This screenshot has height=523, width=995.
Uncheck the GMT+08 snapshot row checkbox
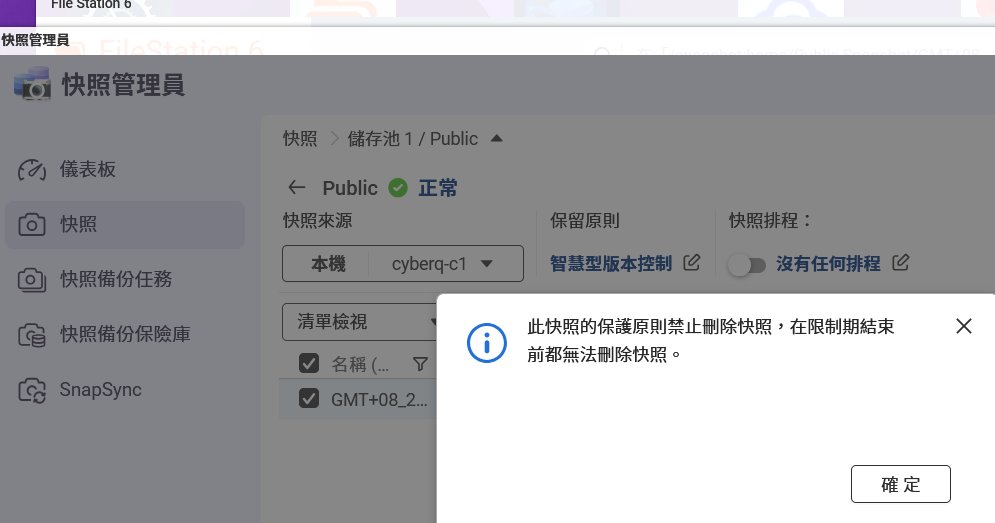point(309,399)
